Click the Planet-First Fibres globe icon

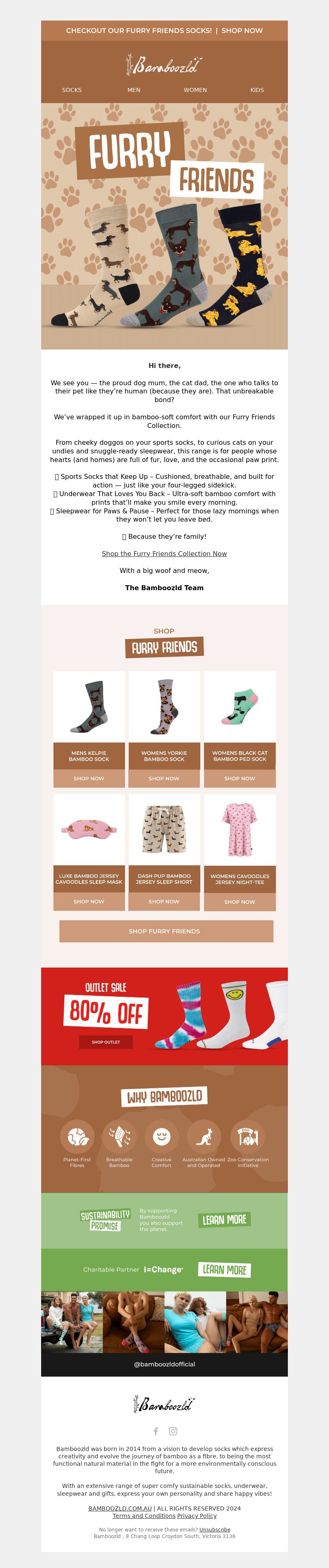point(77,1136)
